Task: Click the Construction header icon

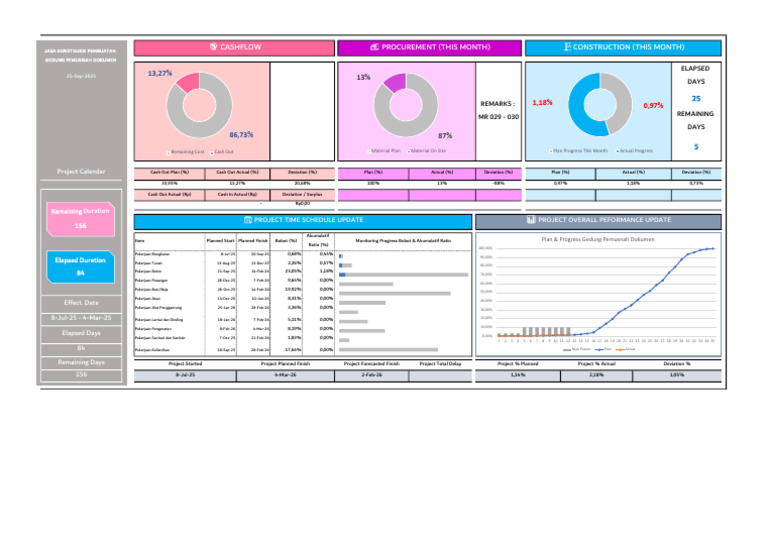Action: tap(567, 47)
